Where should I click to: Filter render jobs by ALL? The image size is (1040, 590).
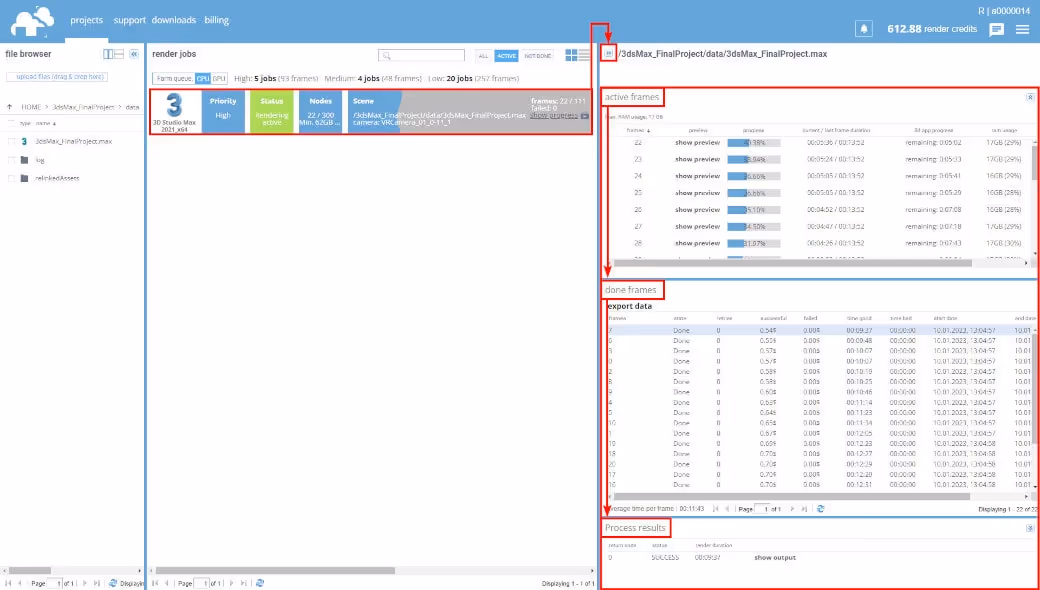click(483, 56)
